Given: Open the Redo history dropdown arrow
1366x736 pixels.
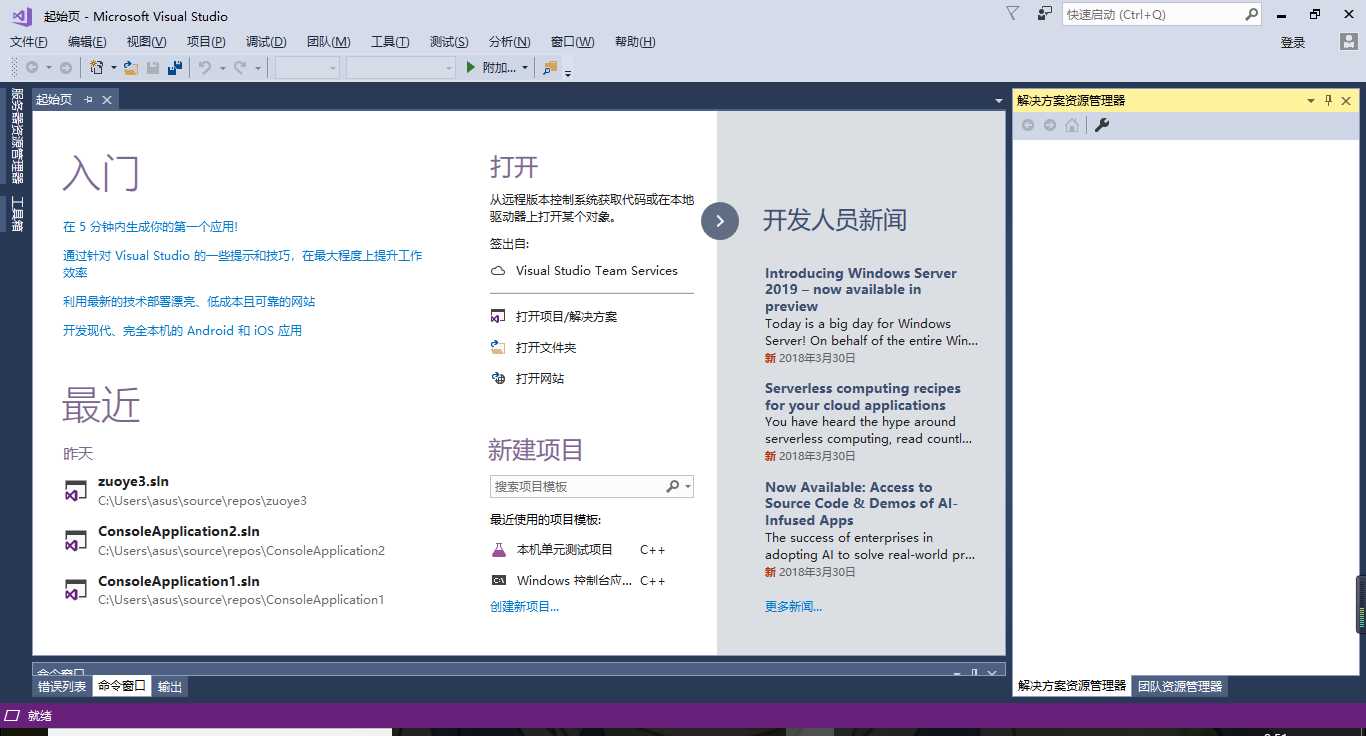Looking at the screenshot, I should coord(257,68).
